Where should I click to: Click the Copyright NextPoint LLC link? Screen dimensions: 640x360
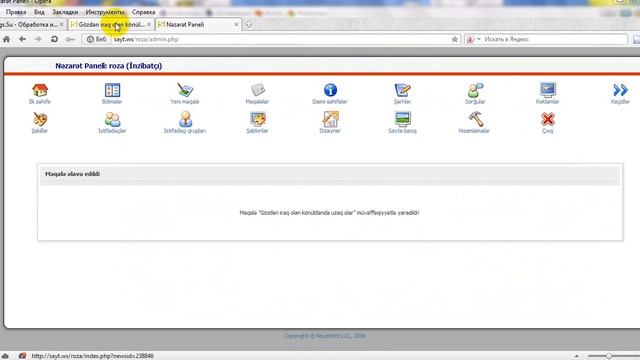tap(325, 336)
